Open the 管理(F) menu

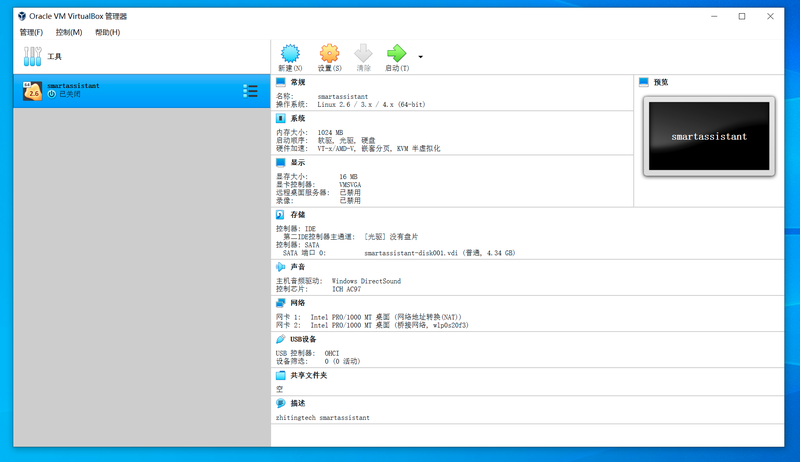(x=31, y=32)
